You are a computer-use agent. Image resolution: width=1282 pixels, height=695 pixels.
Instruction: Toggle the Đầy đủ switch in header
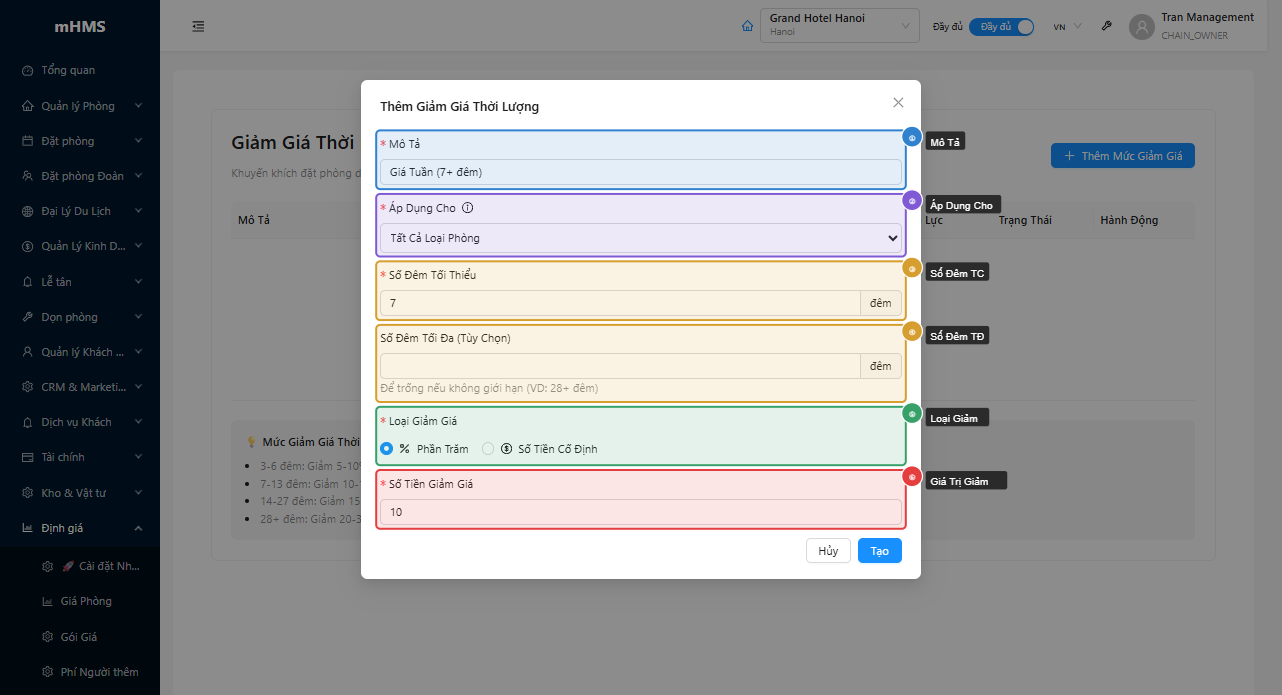pyautogui.click(x=1001, y=27)
